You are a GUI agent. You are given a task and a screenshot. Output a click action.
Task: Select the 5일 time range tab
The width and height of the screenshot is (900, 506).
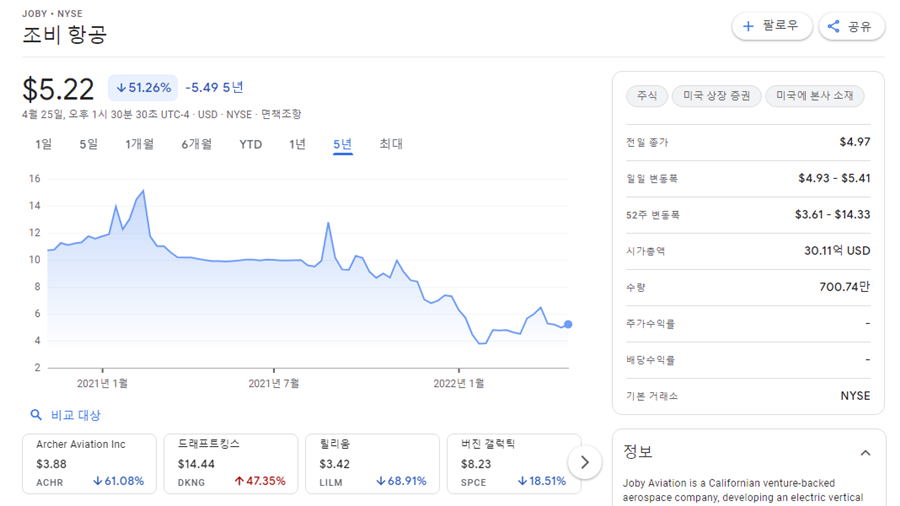point(88,144)
